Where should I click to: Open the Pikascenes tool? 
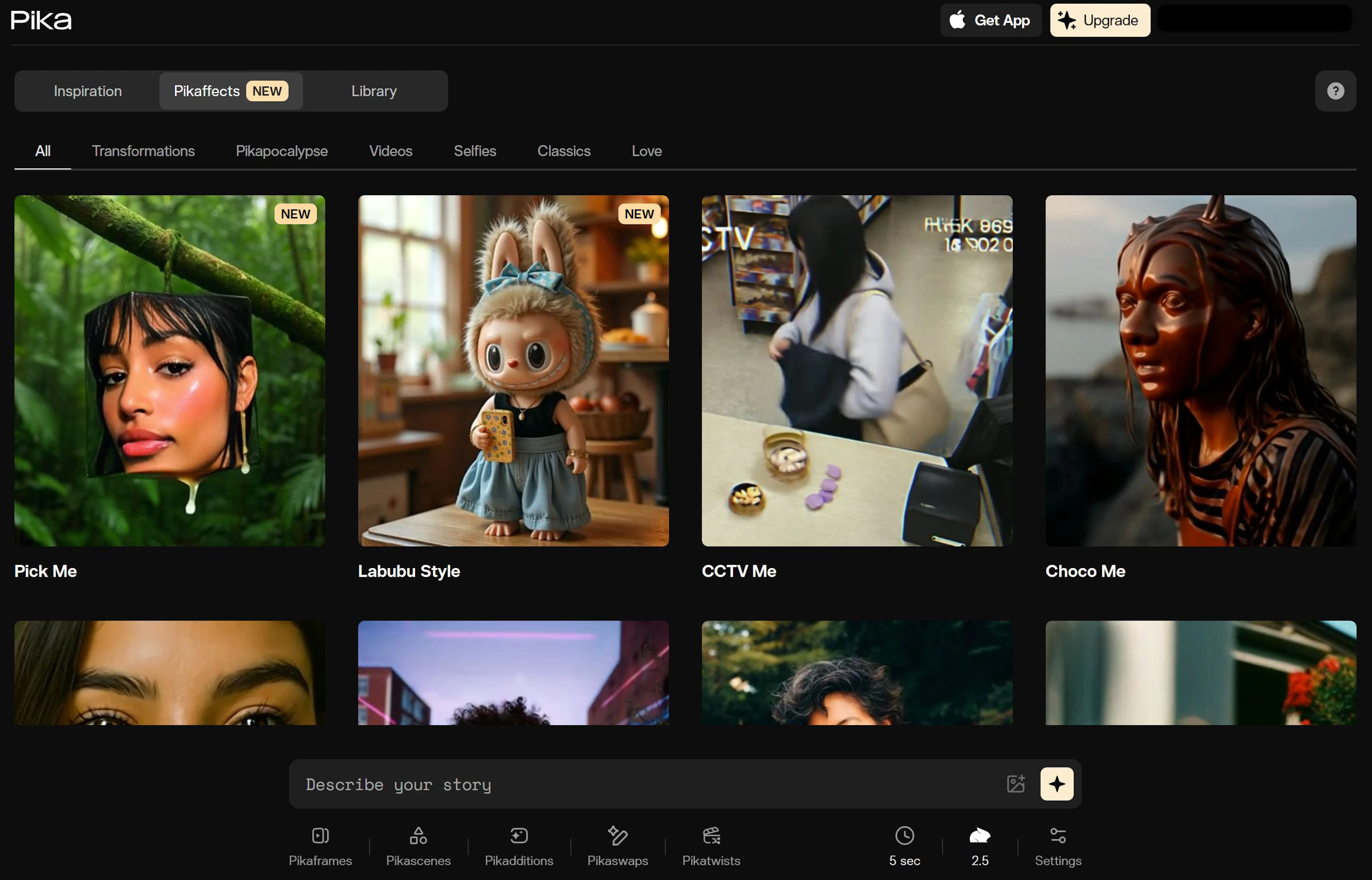pos(418,846)
